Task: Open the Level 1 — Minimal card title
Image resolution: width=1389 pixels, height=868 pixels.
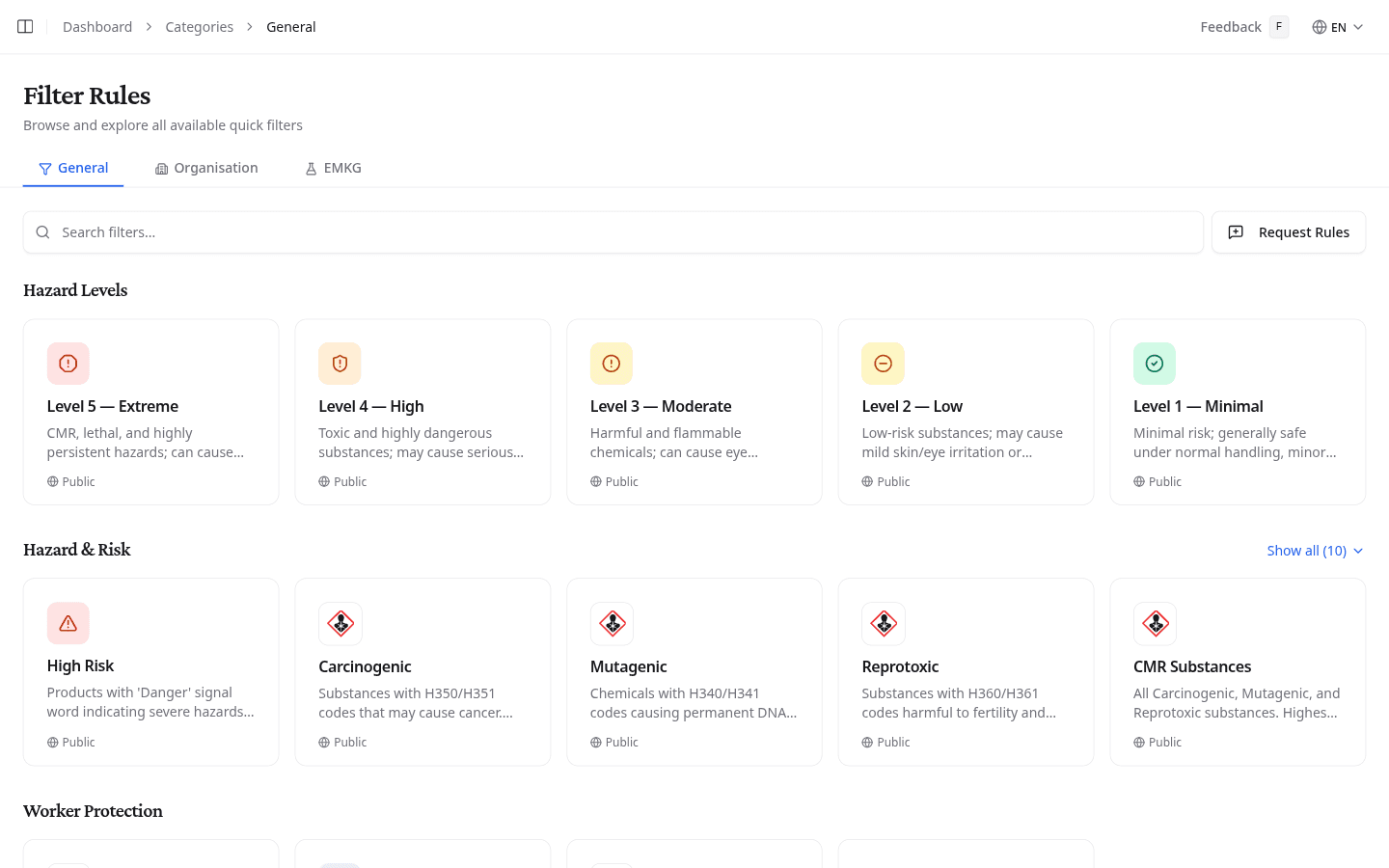Action: [1198, 406]
